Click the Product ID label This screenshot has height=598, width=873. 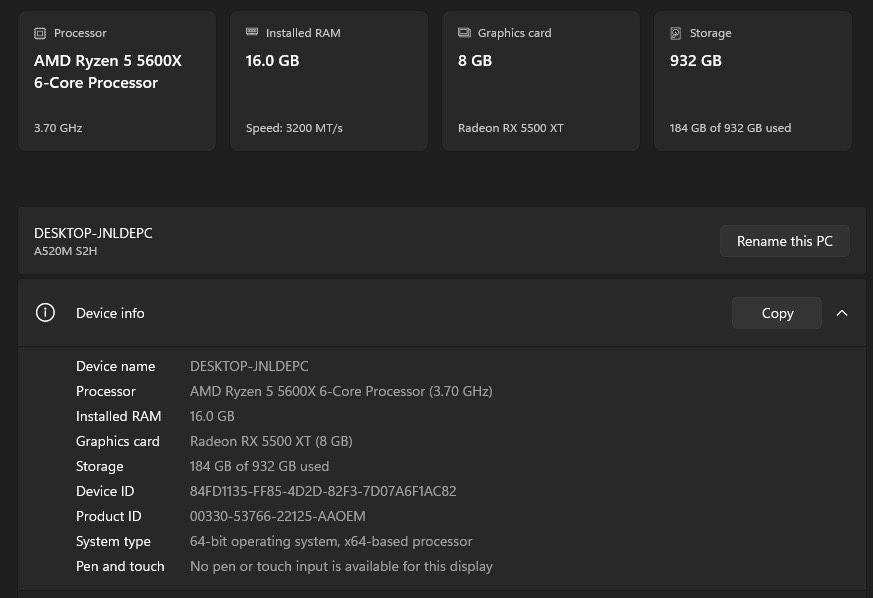[x=109, y=517]
